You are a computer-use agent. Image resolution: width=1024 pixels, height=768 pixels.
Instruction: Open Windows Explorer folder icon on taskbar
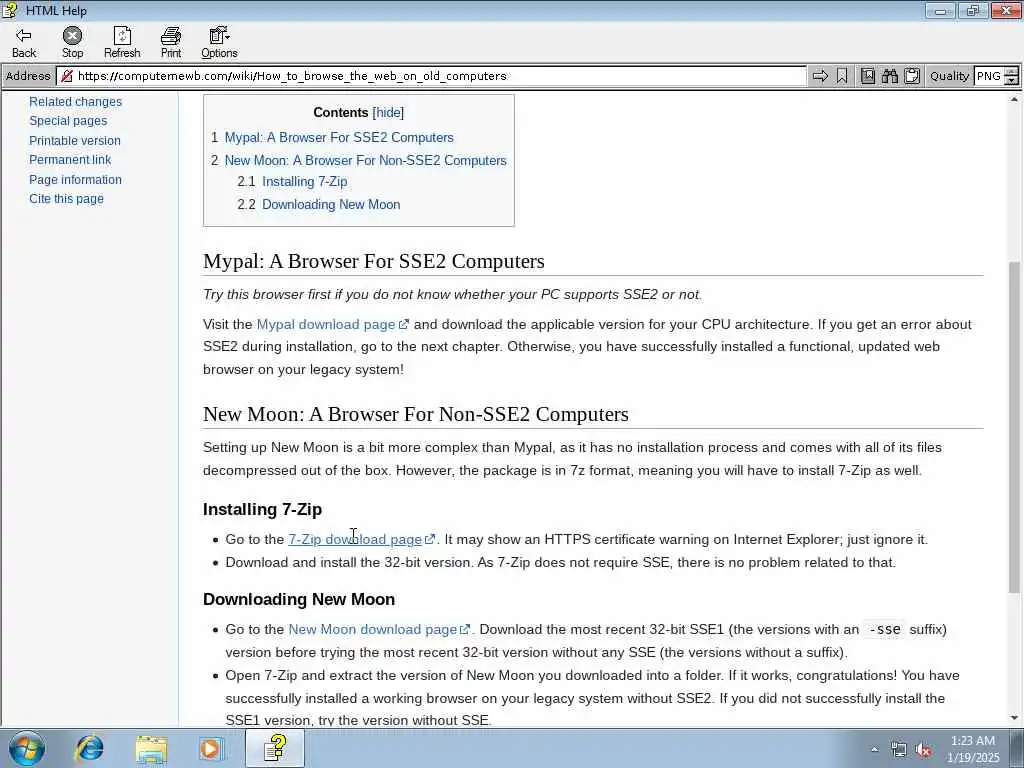(152, 748)
